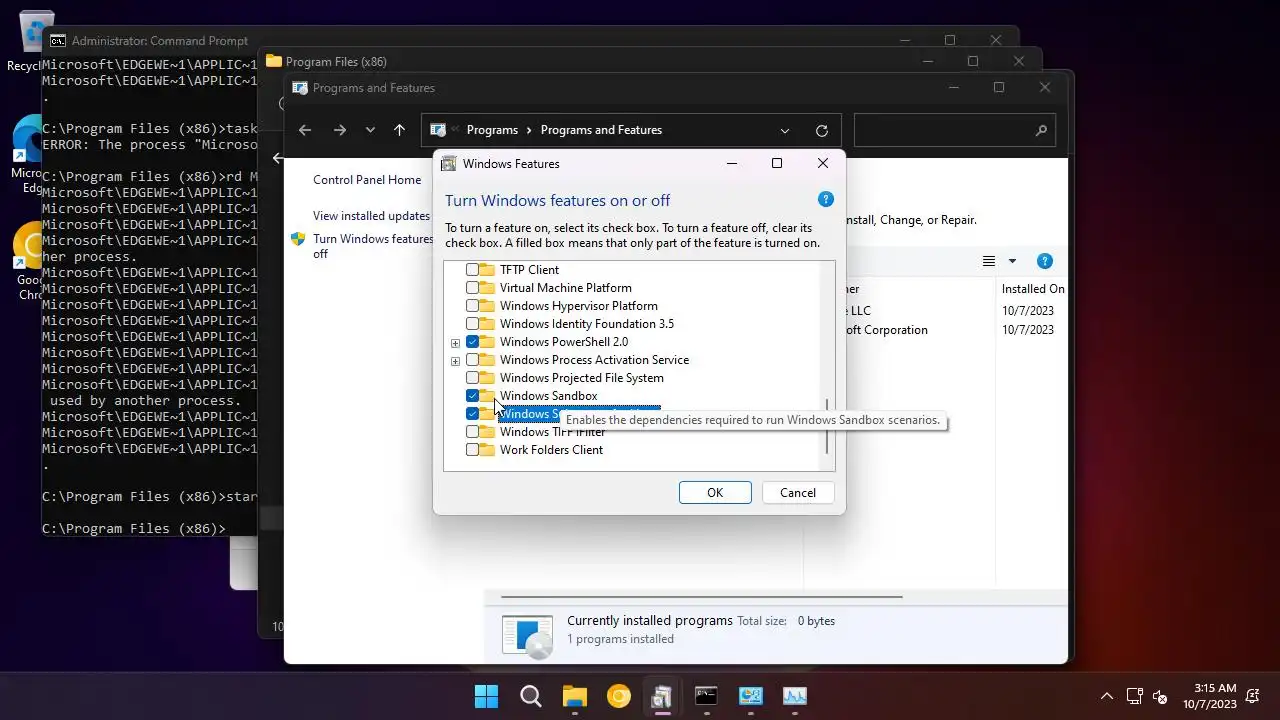The width and height of the screenshot is (1280, 720).
Task: Select the Microsoft Edge desktop shortcut
Action: tap(28, 155)
